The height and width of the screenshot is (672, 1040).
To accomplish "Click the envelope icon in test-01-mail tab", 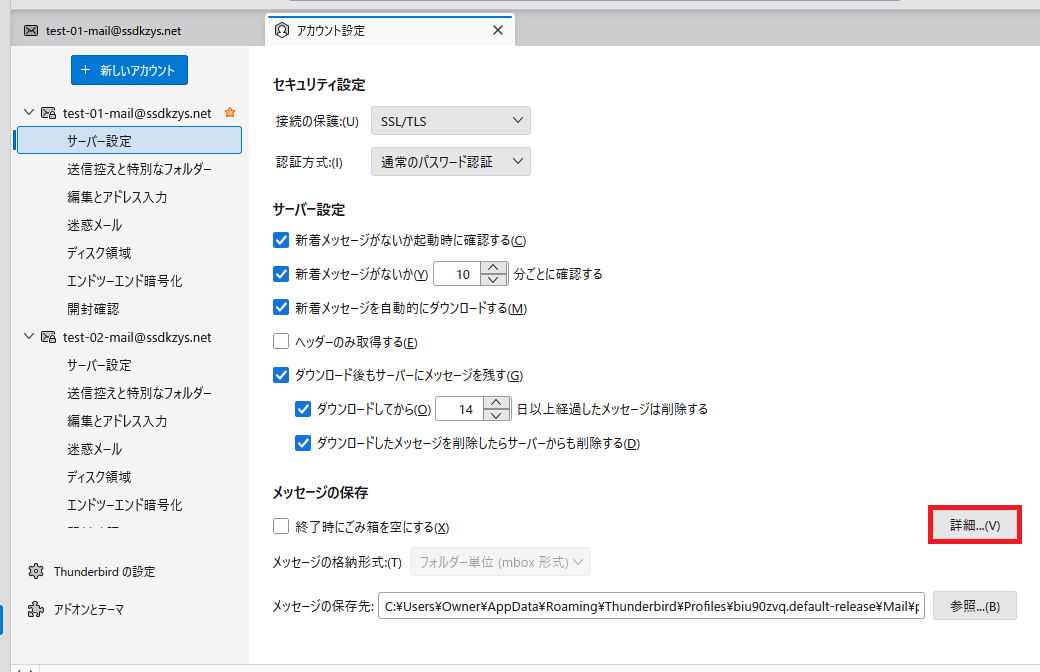I will click(31, 31).
